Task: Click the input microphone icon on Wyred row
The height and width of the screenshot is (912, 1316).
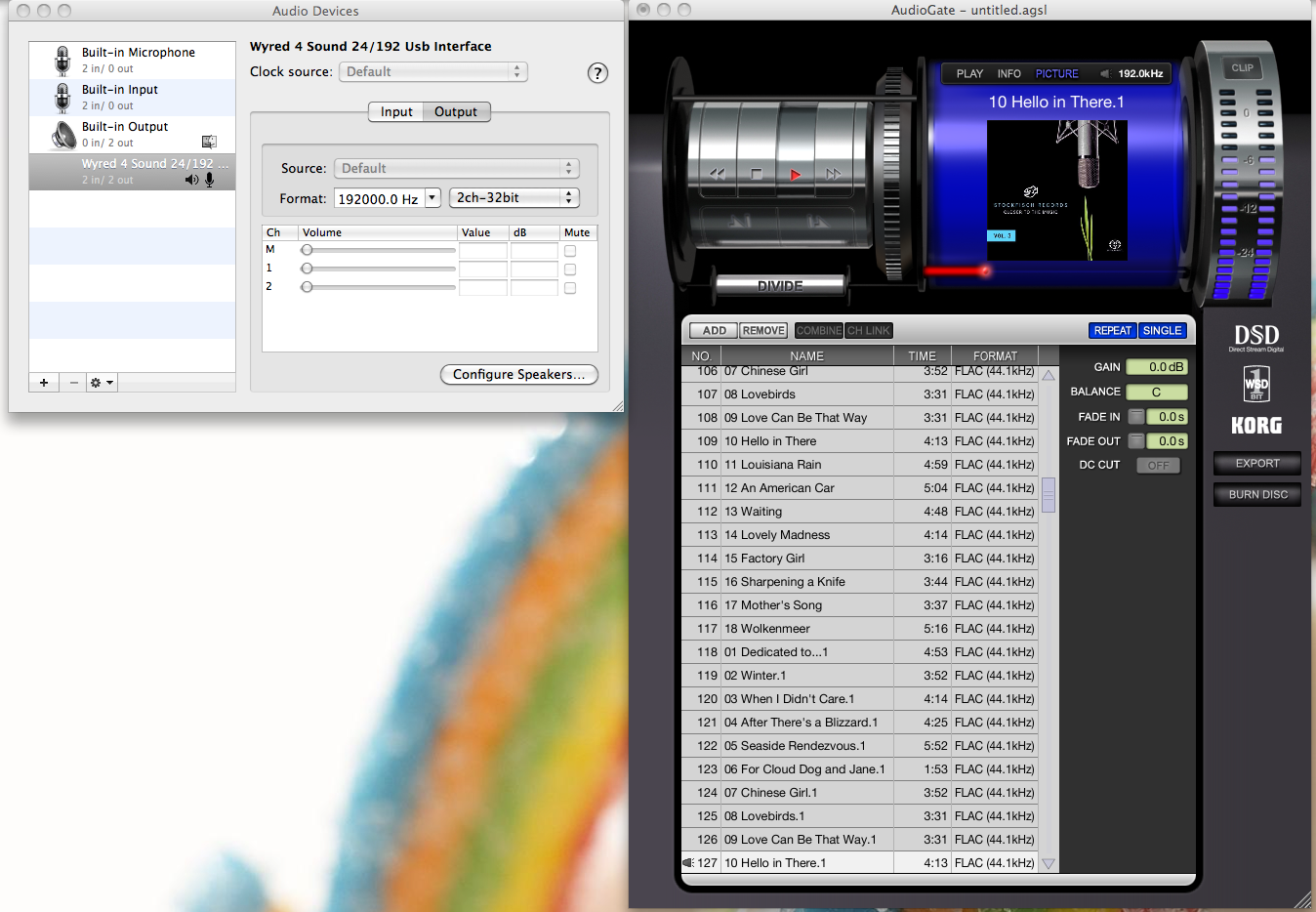Action: point(209,180)
